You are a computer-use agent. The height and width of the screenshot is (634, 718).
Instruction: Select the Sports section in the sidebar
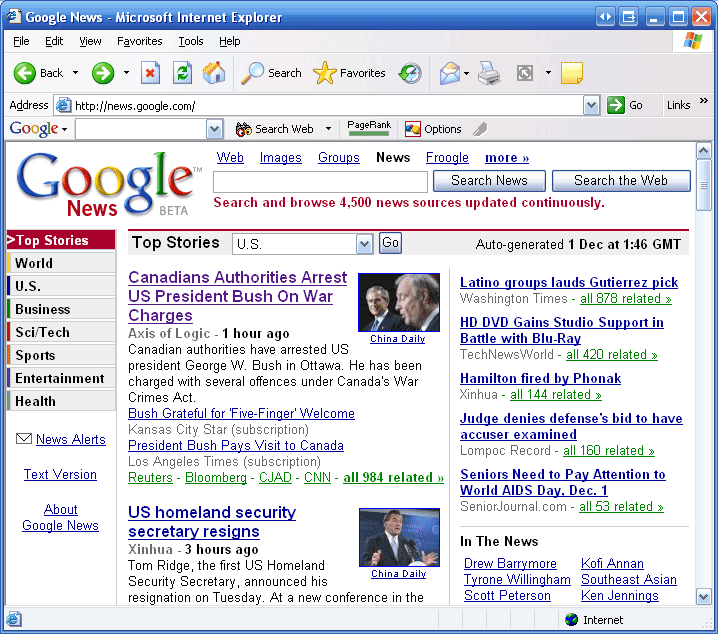(x=61, y=355)
